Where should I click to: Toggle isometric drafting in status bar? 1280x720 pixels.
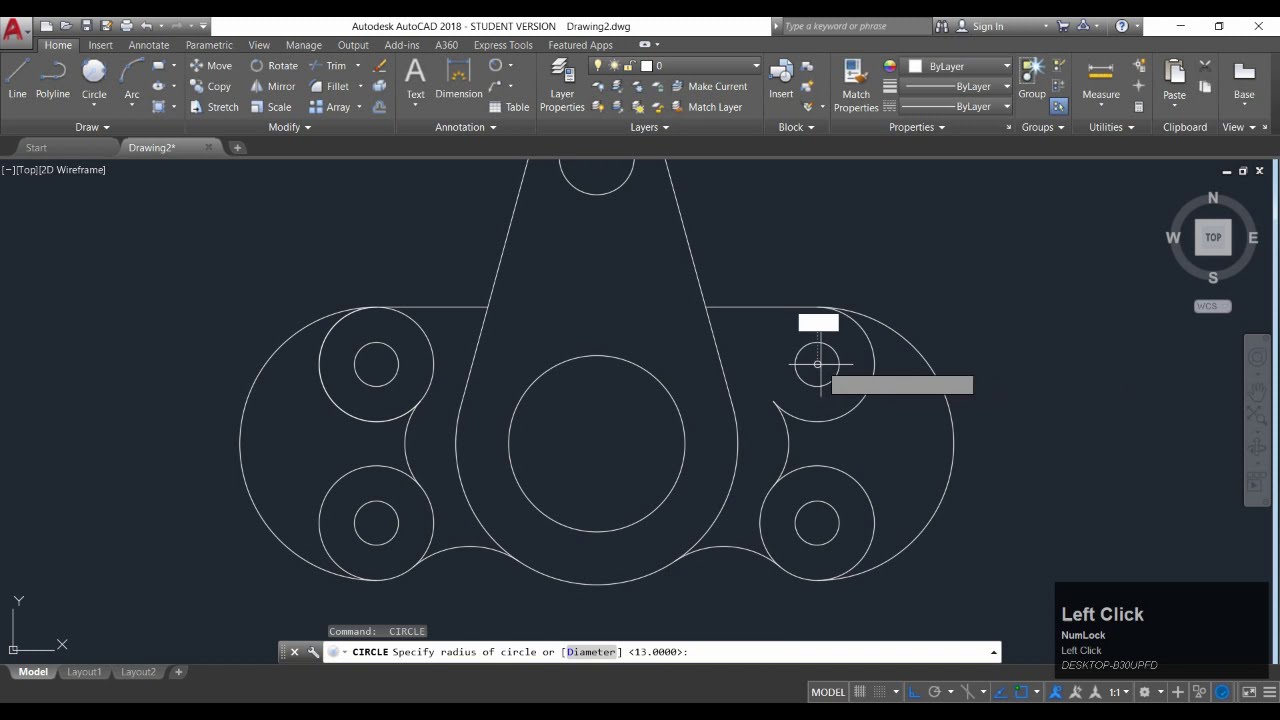(x=966, y=692)
